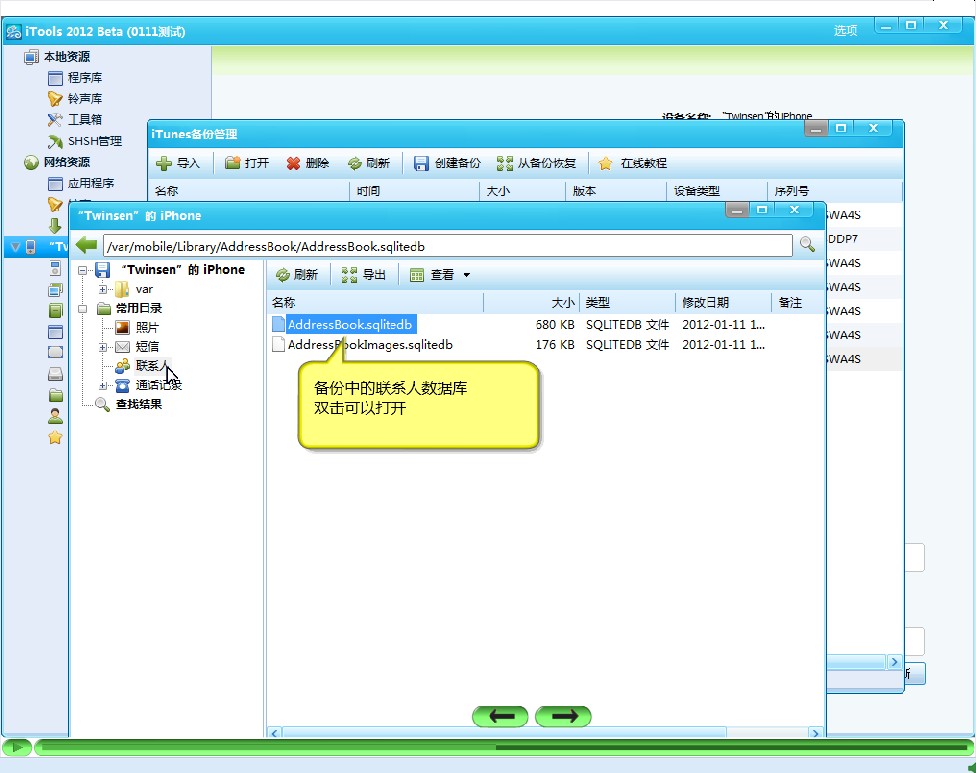Open 在线教程 (Online Tutorial) star link
The height and width of the screenshot is (773, 976).
pos(633,163)
